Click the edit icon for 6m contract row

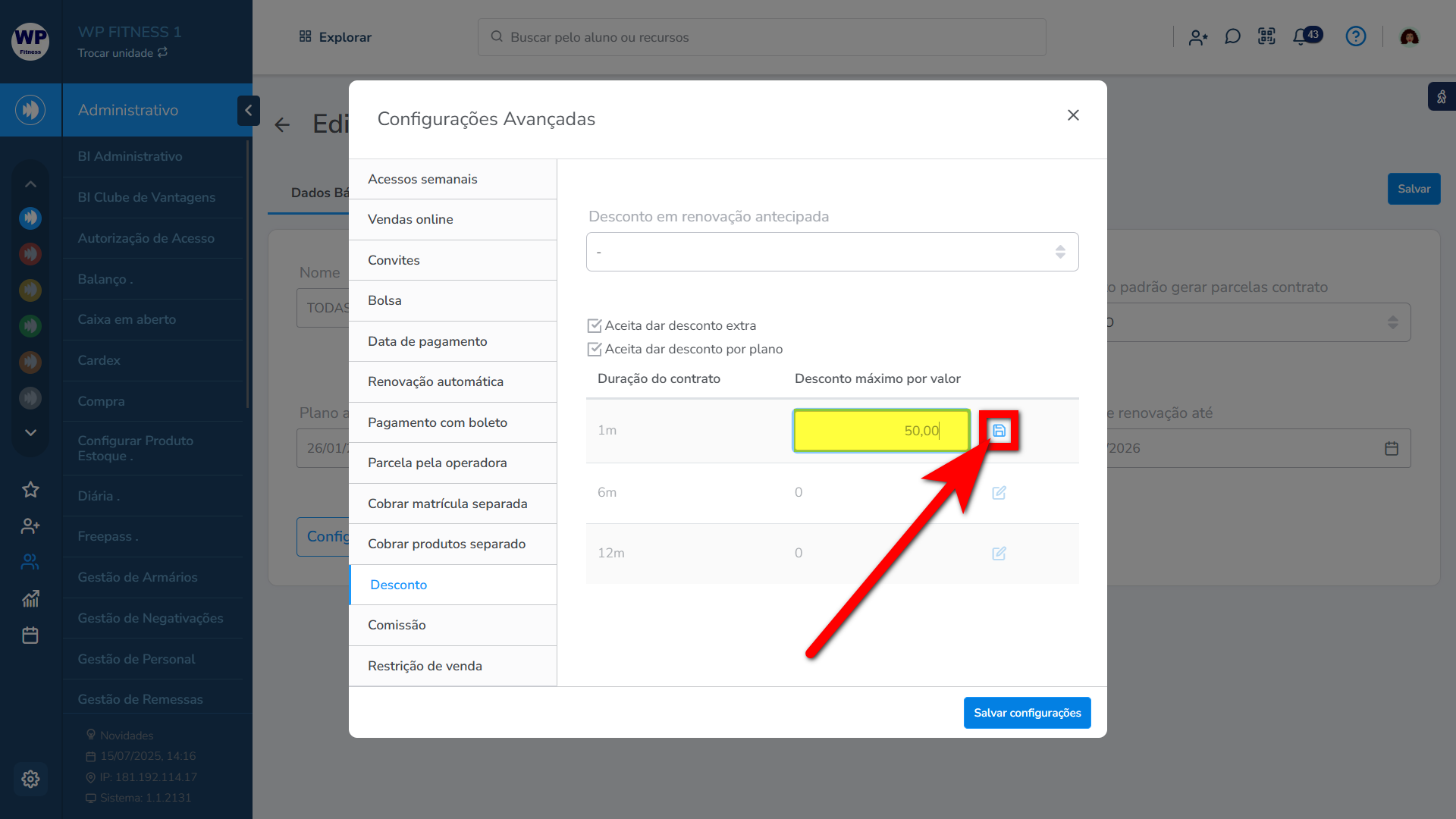pyautogui.click(x=999, y=493)
